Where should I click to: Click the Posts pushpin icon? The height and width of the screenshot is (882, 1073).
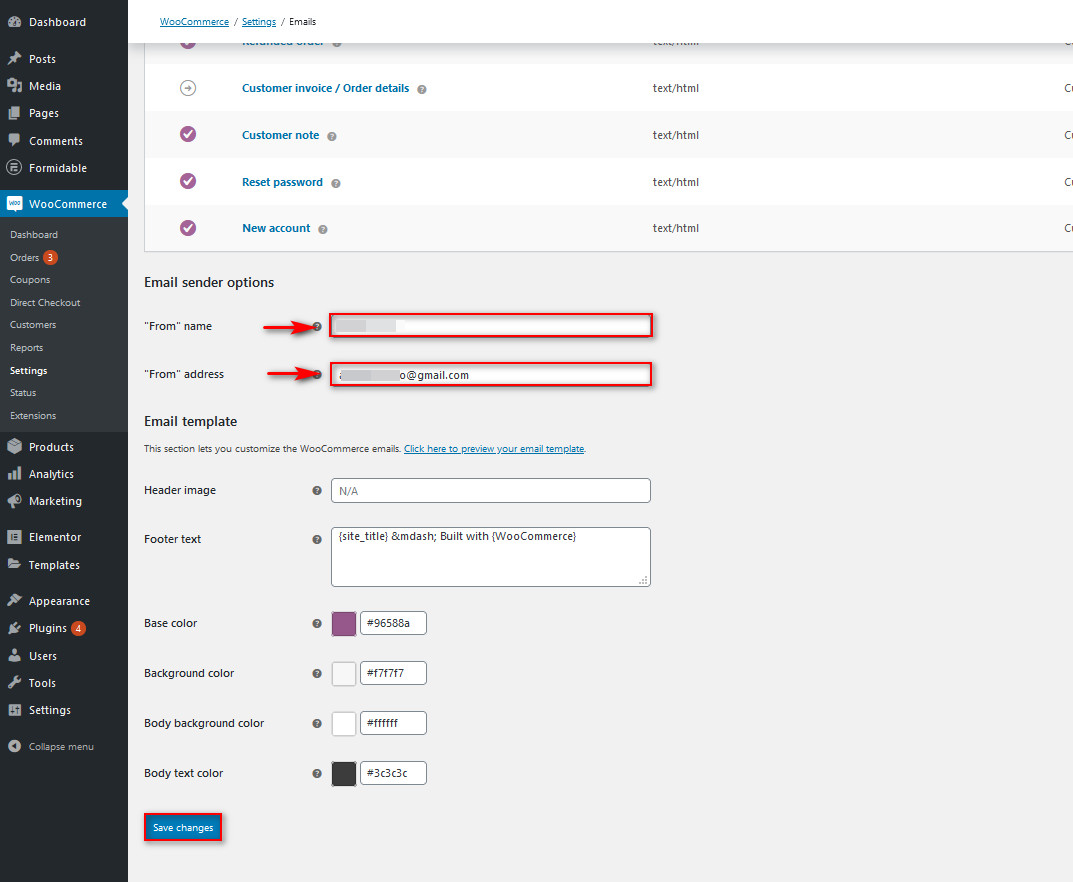point(14,59)
